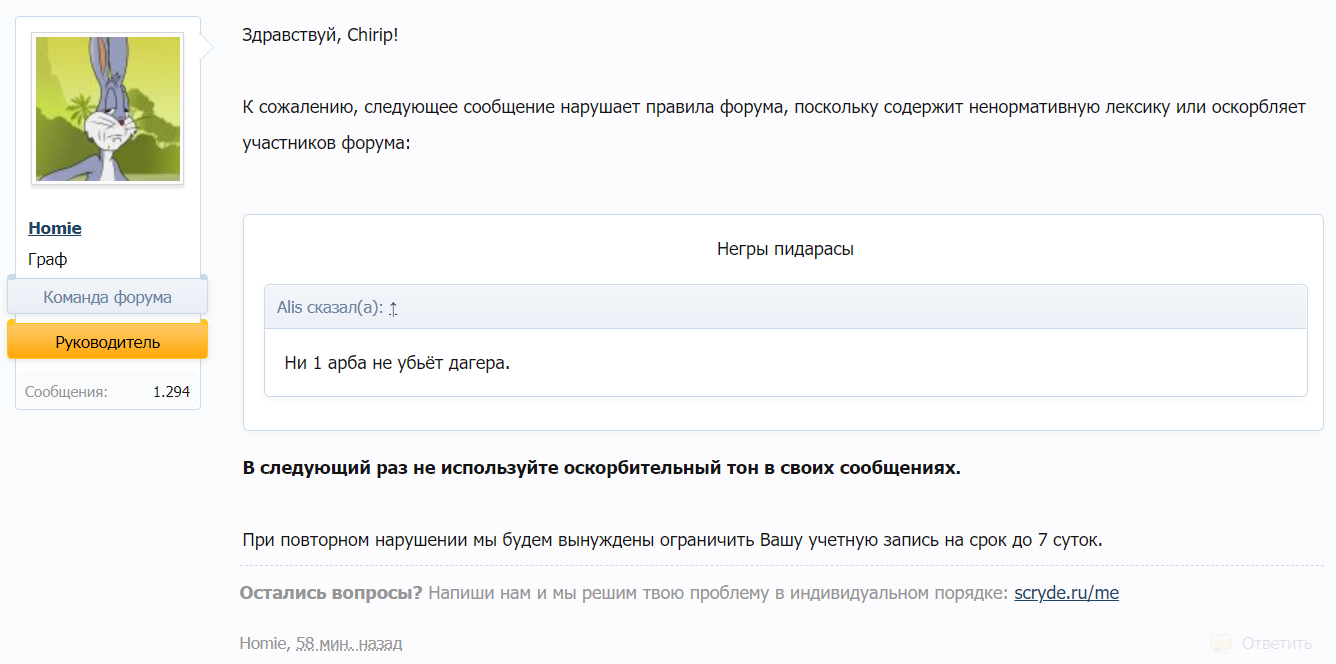Click the Команда форума banner
The width and height of the screenshot is (1336, 664).
coord(107,296)
